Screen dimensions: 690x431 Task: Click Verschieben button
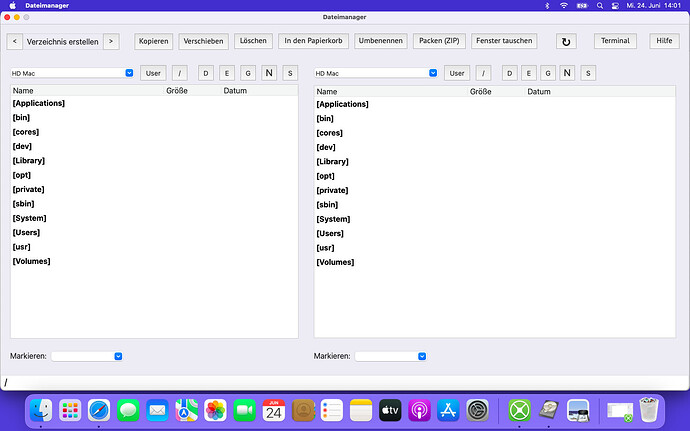point(203,41)
